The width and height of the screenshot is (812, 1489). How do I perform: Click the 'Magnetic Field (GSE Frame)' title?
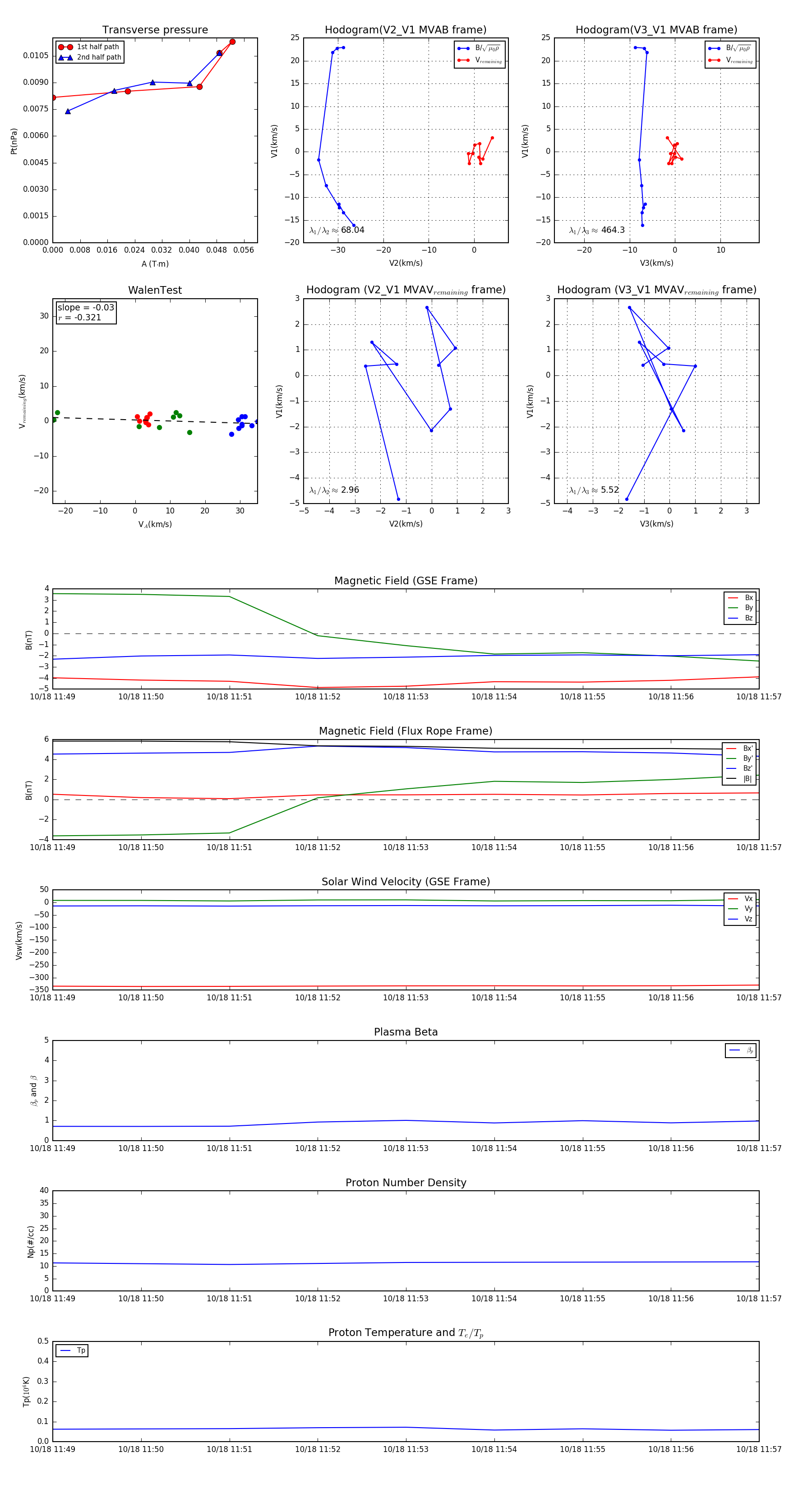pos(406,581)
